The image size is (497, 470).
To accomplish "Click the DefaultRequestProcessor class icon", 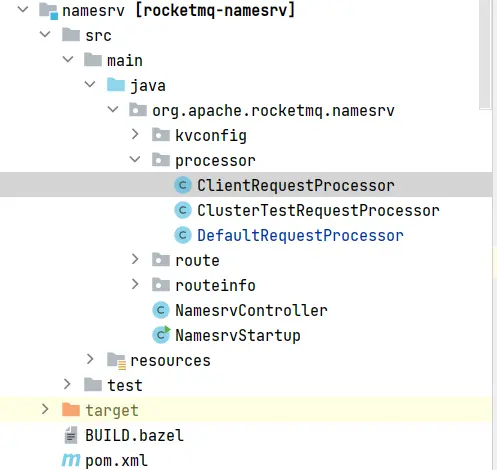I will (183, 235).
